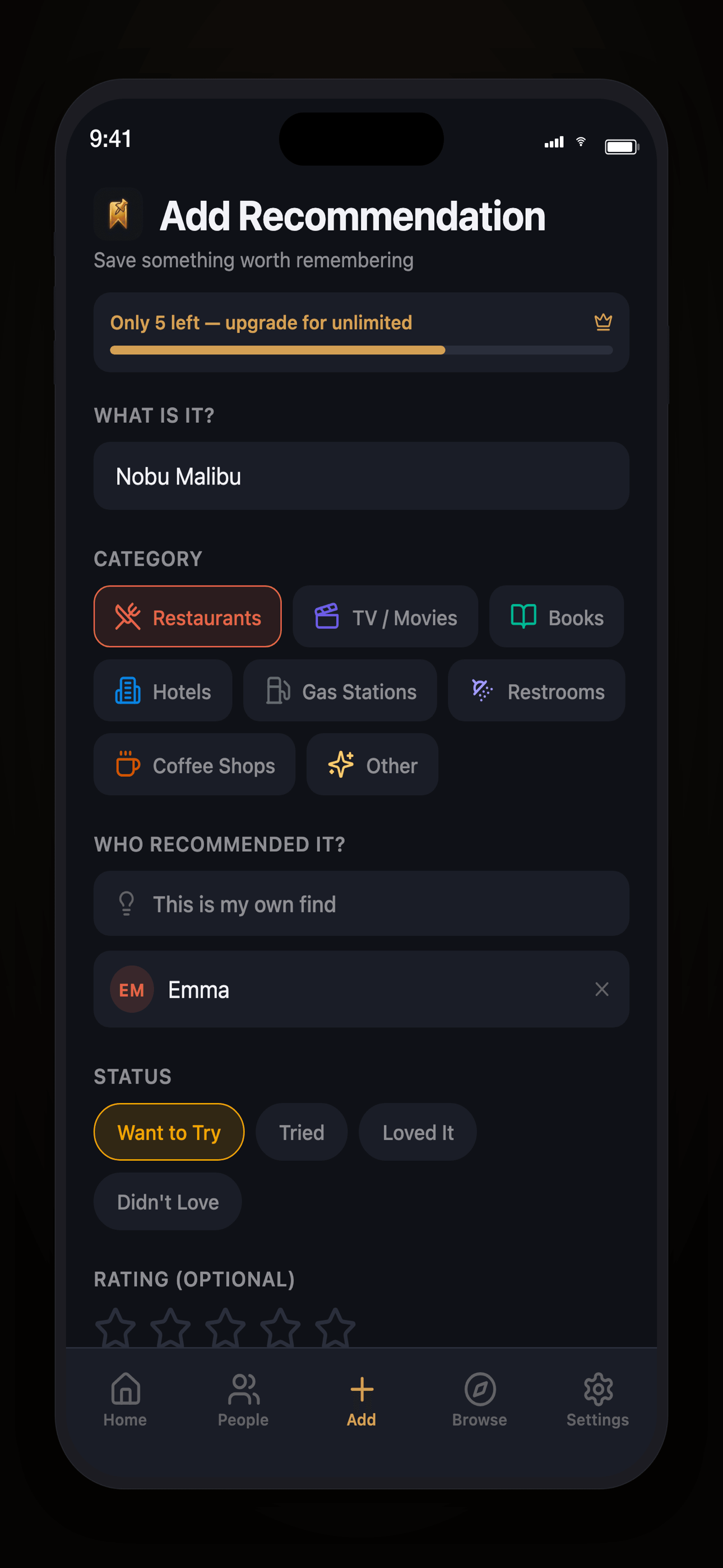Enable the Didn't Love status
Screen dimensions: 723x1568
tap(168, 1201)
